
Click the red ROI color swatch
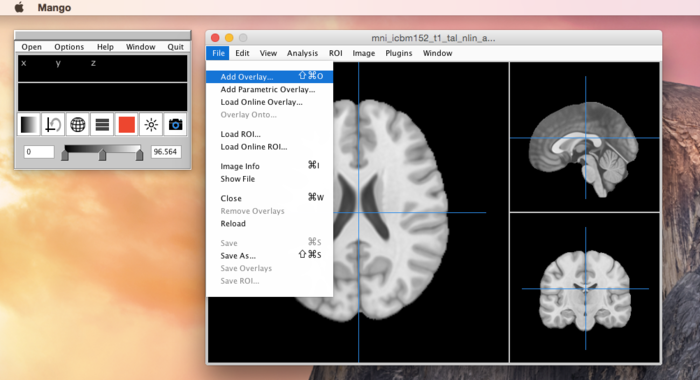(x=126, y=125)
